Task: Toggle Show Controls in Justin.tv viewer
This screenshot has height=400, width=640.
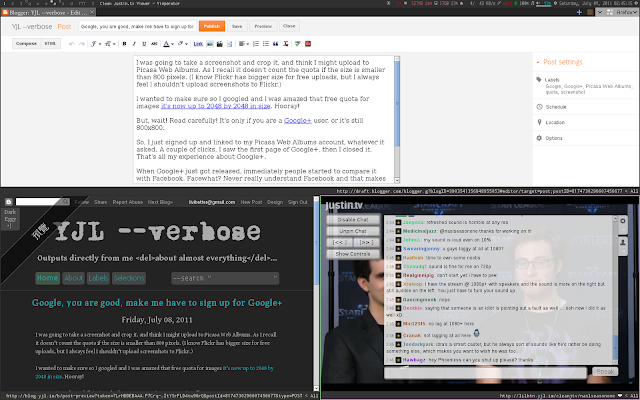Action: click(x=353, y=254)
